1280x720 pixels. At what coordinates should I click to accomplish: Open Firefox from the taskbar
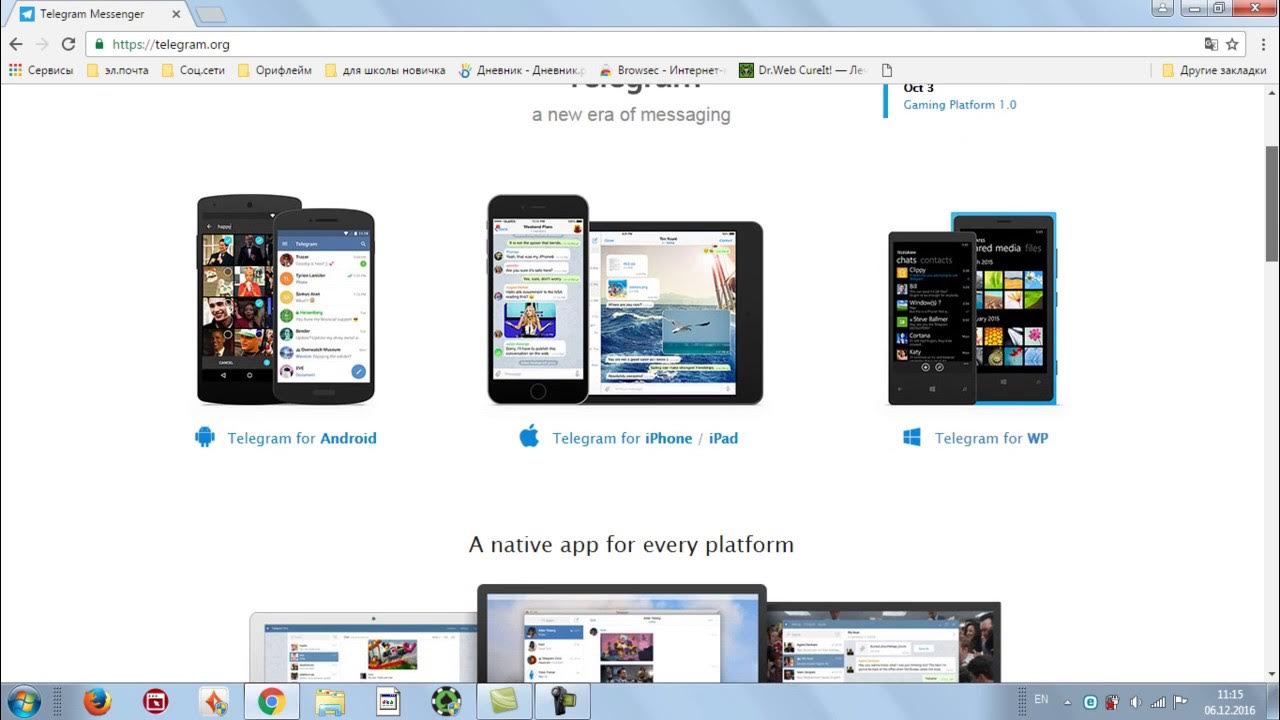click(97, 702)
